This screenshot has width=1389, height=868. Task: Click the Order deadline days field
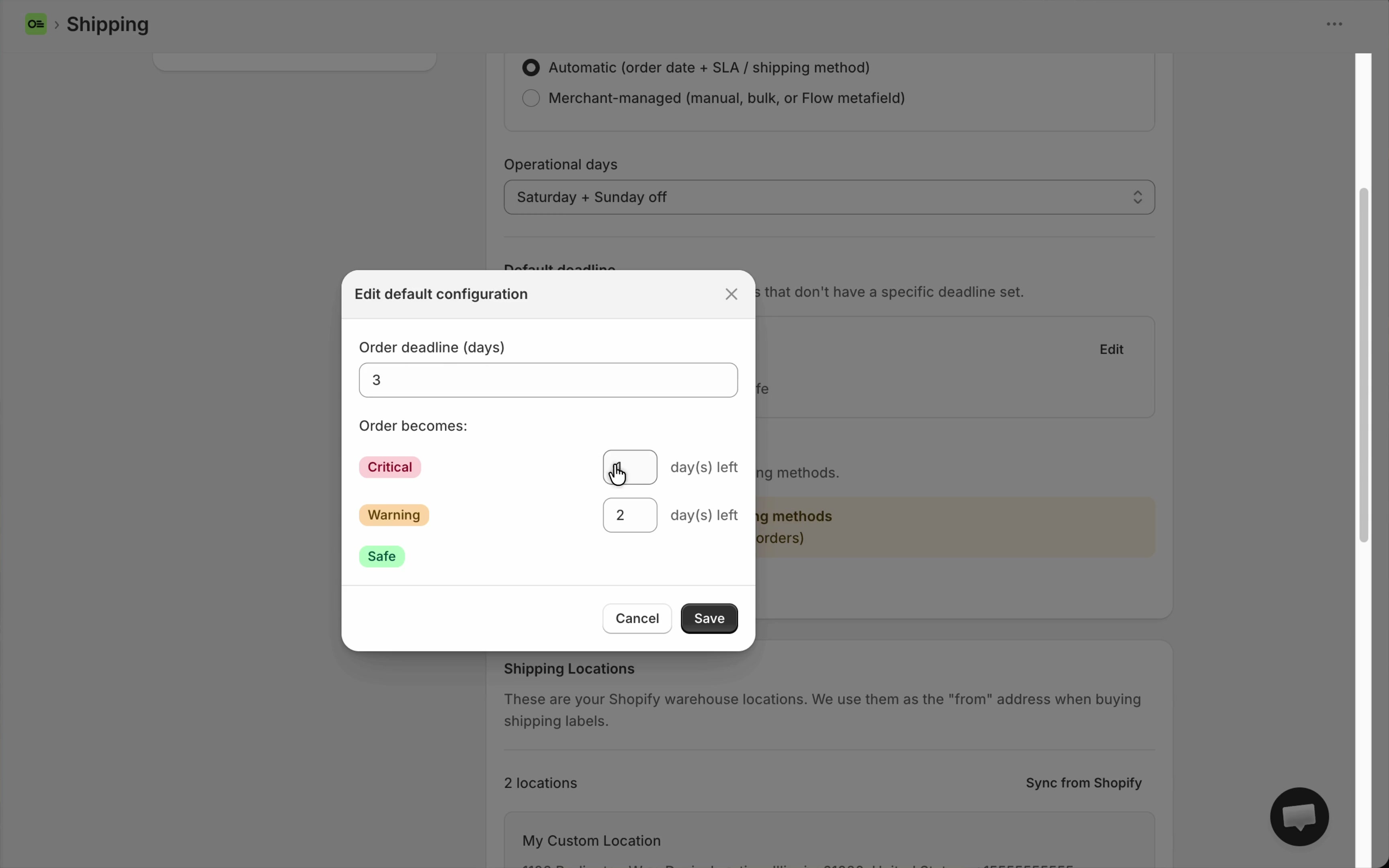(548, 380)
